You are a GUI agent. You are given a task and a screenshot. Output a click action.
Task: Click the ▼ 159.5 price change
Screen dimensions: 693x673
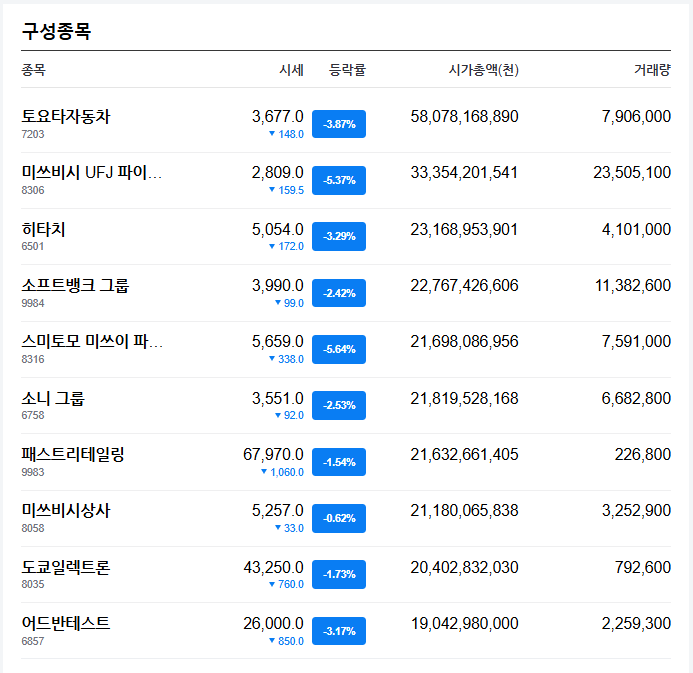point(286,190)
